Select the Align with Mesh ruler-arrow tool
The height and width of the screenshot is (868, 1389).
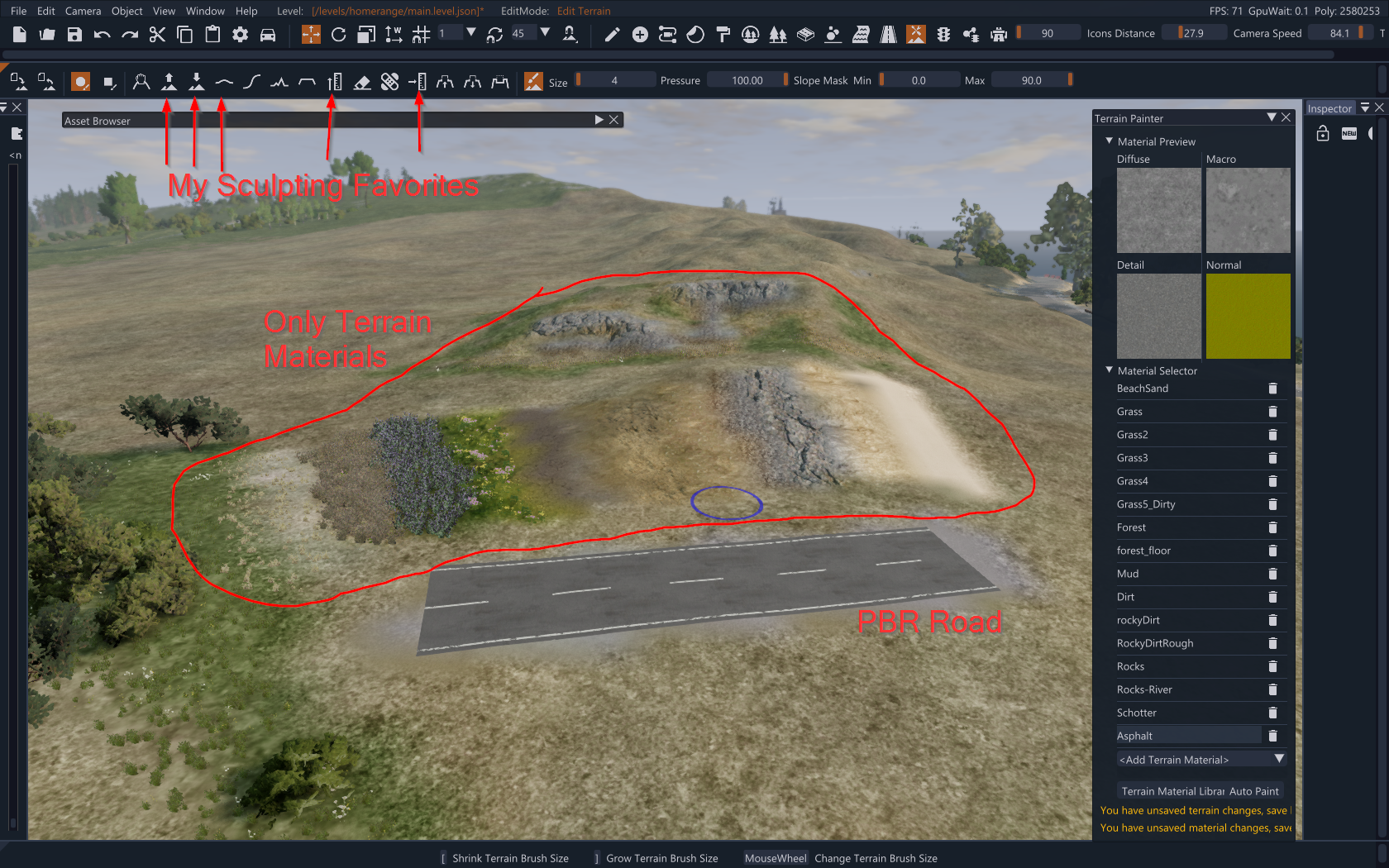click(x=418, y=81)
